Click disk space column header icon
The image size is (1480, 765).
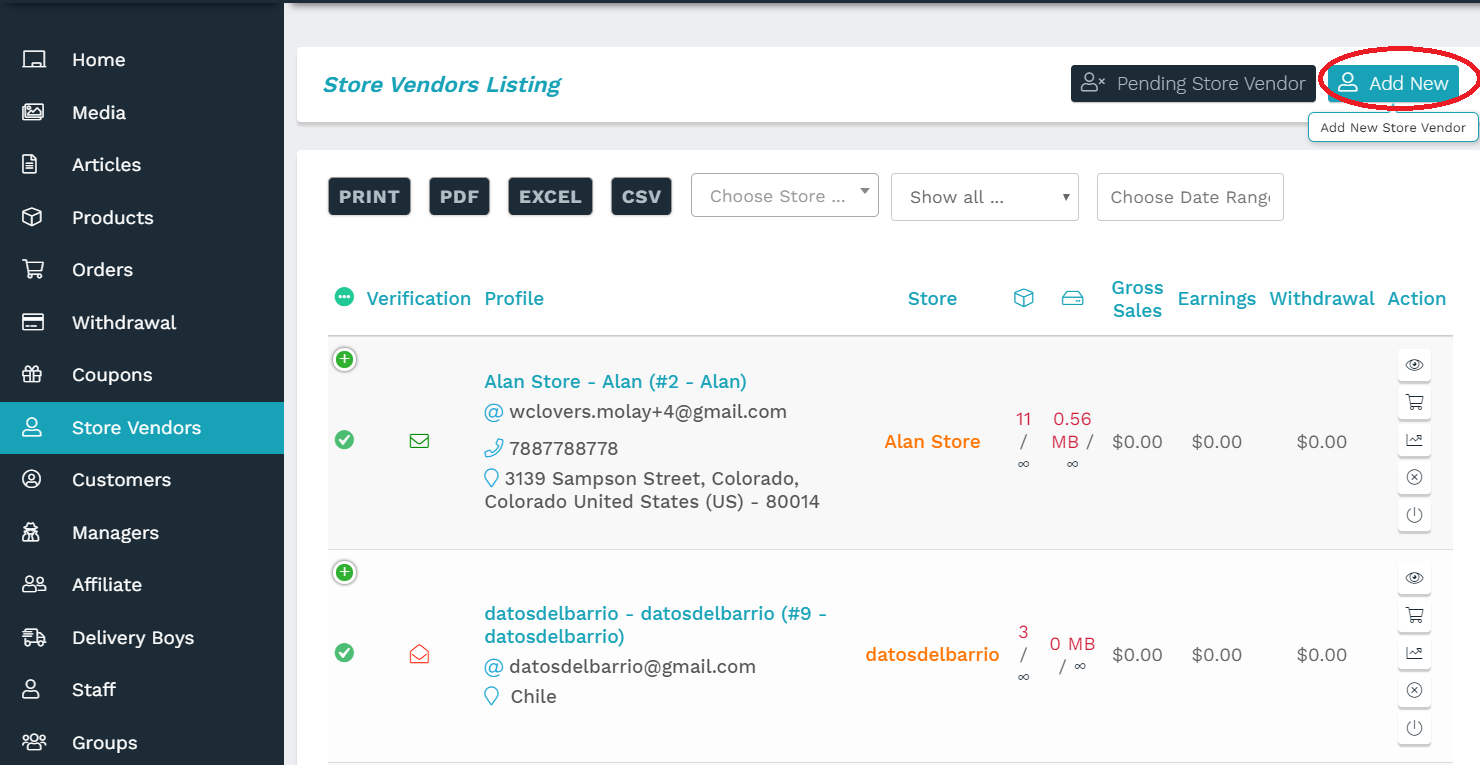[x=1072, y=298]
